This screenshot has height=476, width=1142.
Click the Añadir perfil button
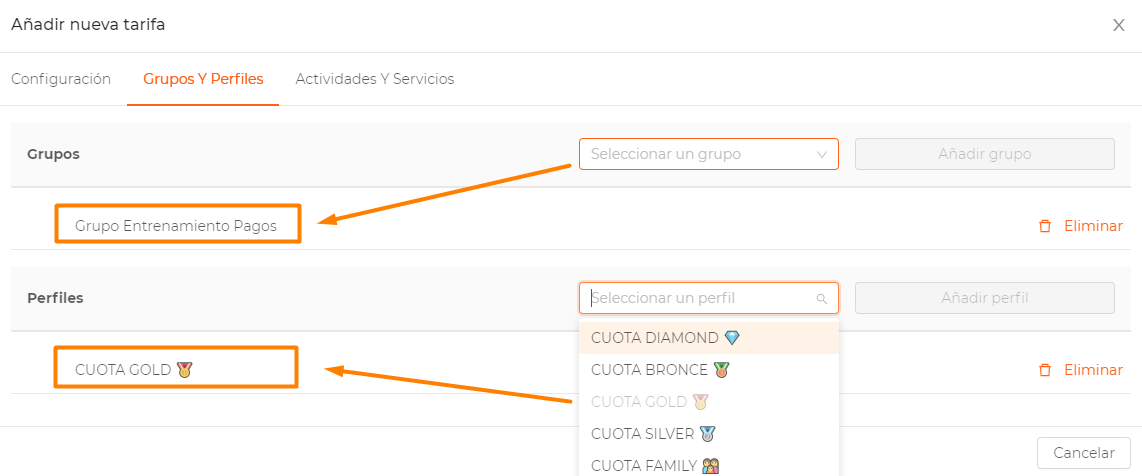[985, 298]
